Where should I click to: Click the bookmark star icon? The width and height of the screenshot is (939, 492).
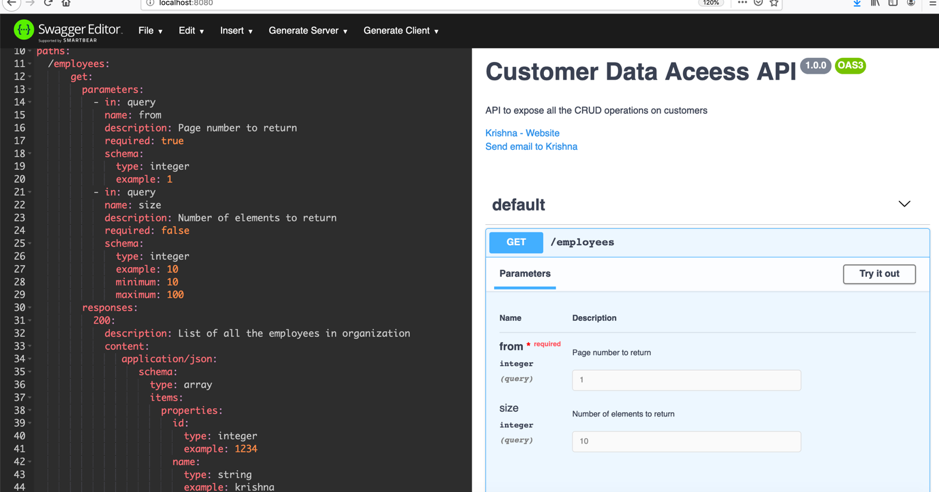click(774, 4)
